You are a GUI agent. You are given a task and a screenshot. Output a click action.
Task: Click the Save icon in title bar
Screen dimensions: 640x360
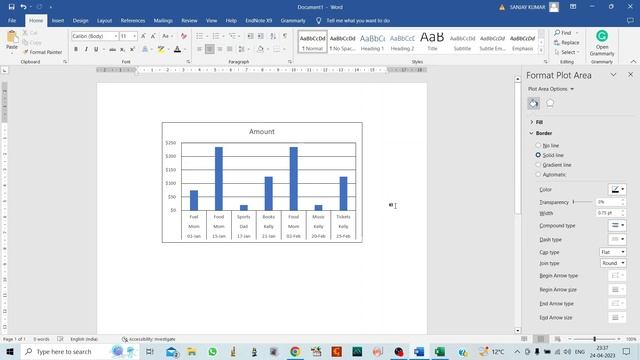pyautogui.click(x=11, y=7)
